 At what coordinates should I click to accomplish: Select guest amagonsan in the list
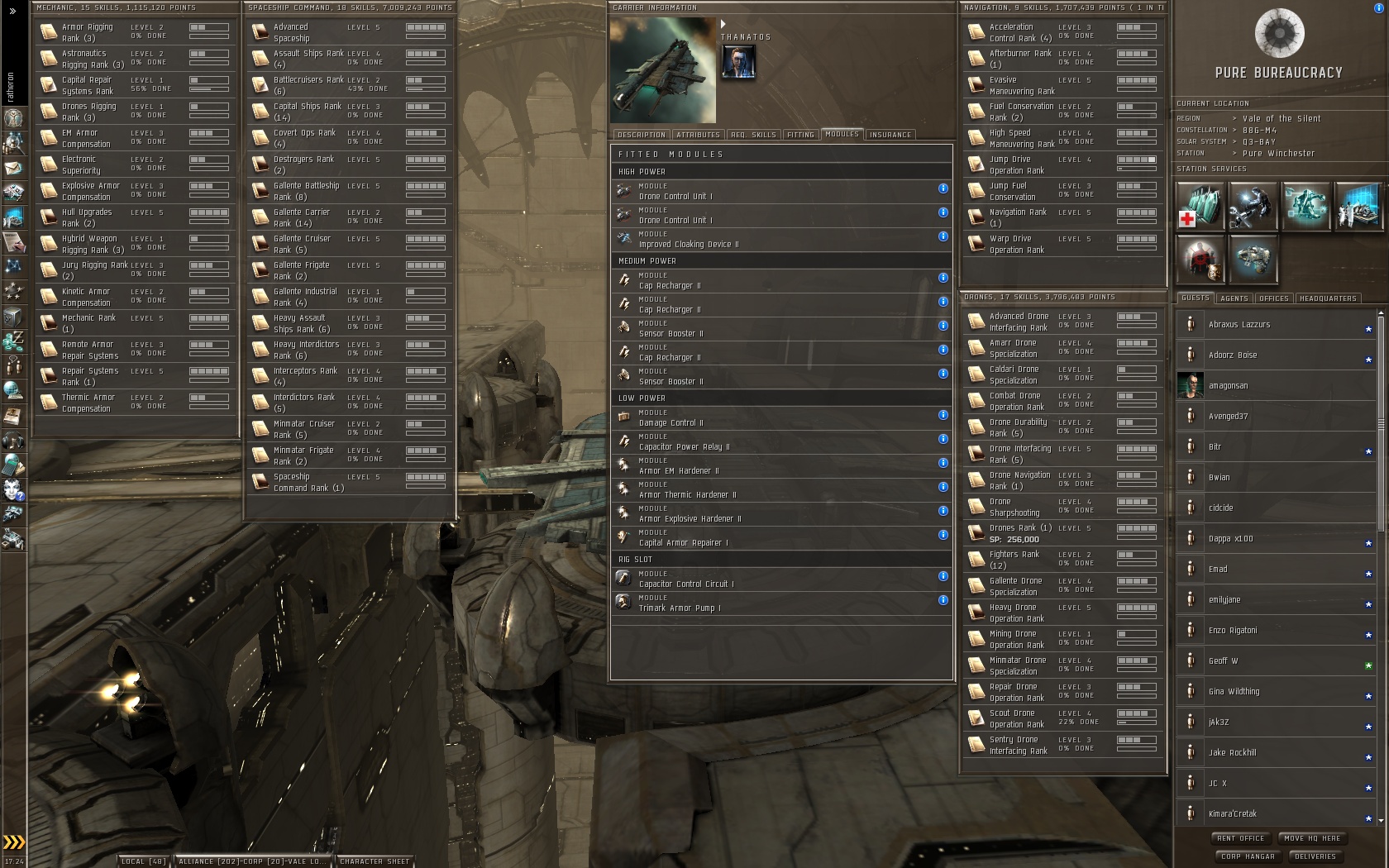[1274, 385]
